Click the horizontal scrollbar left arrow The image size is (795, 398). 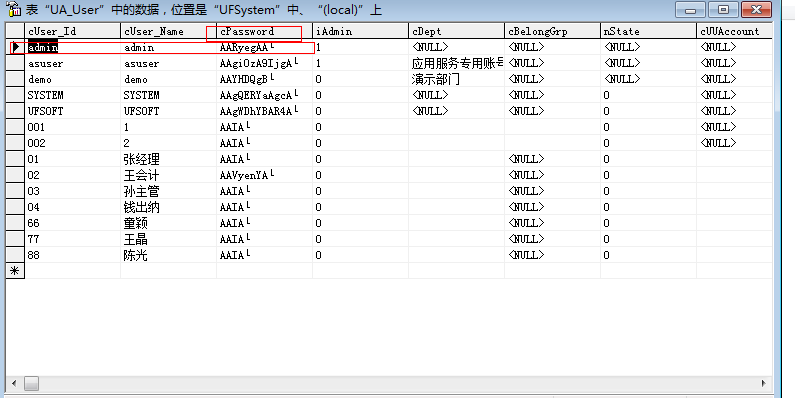click(14, 383)
